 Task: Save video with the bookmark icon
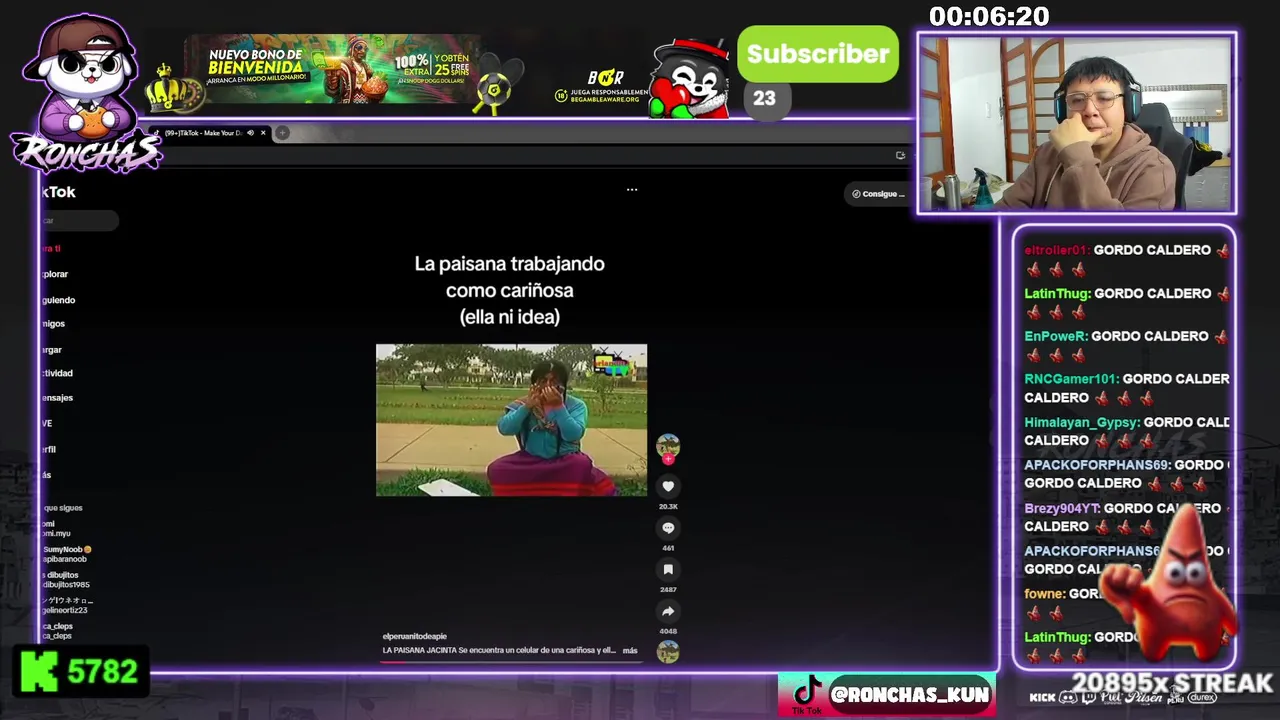(x=668, y=569)
